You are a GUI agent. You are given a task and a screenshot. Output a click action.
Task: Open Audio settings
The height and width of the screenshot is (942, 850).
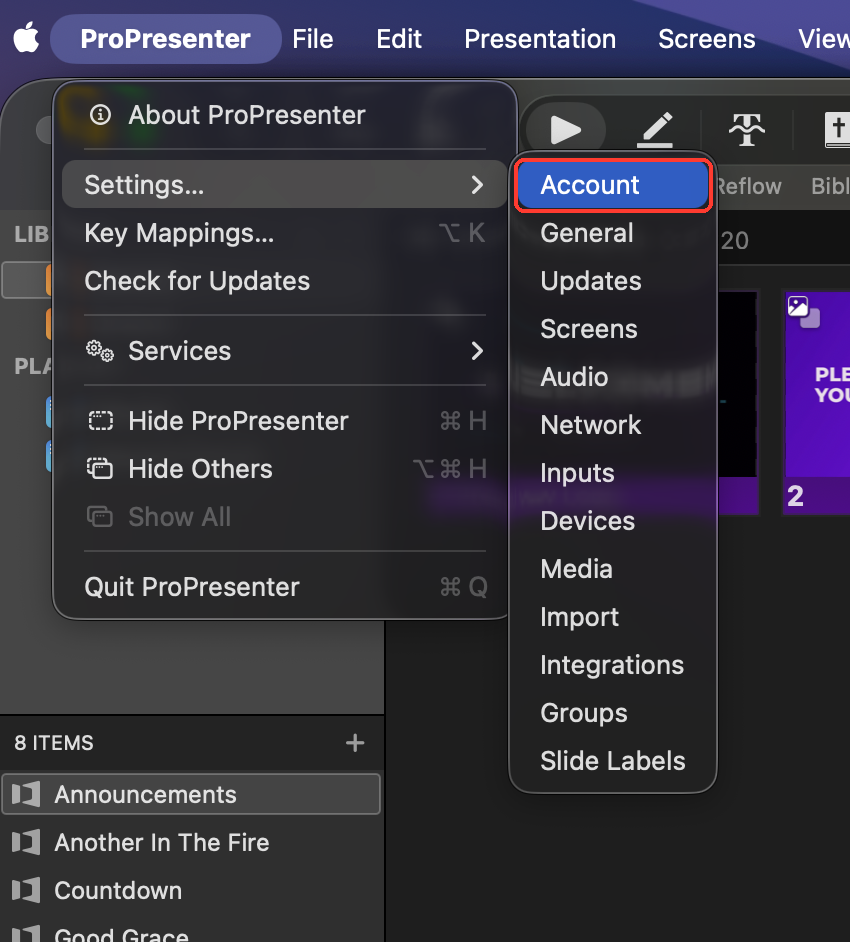613,377
